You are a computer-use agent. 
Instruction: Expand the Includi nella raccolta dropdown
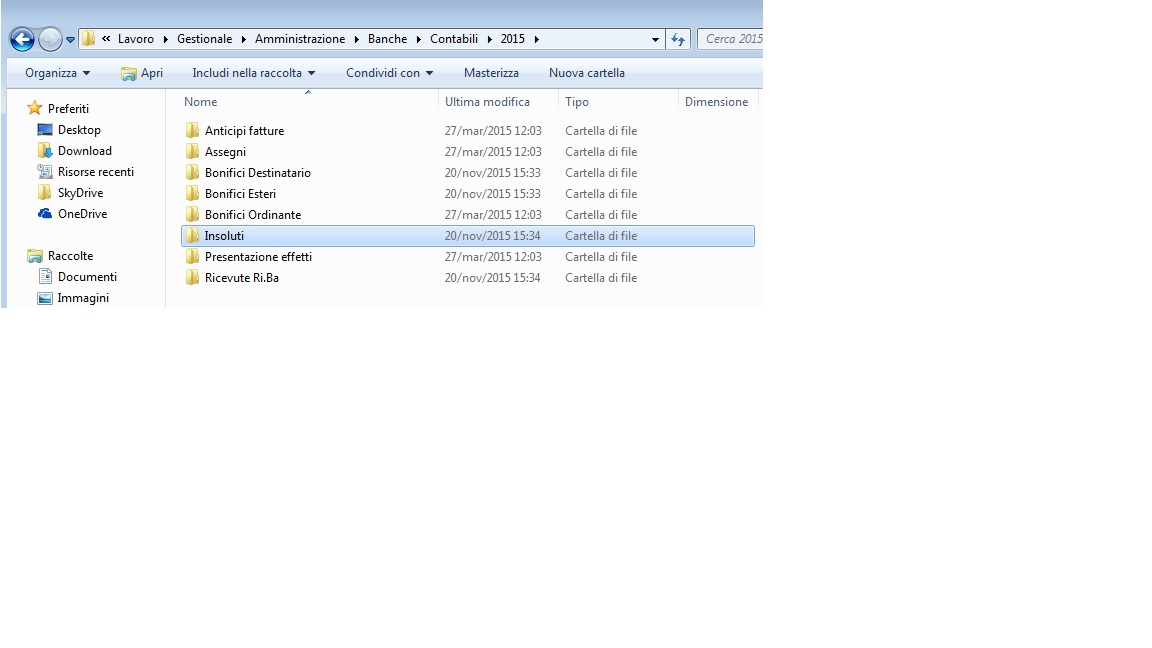[253, 73]
